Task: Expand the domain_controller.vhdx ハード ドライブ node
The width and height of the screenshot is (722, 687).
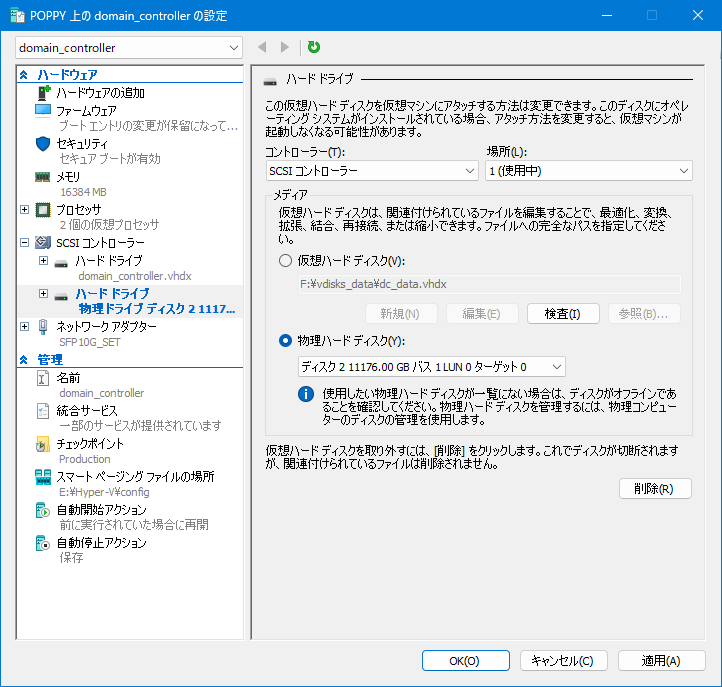Action: 43,261
